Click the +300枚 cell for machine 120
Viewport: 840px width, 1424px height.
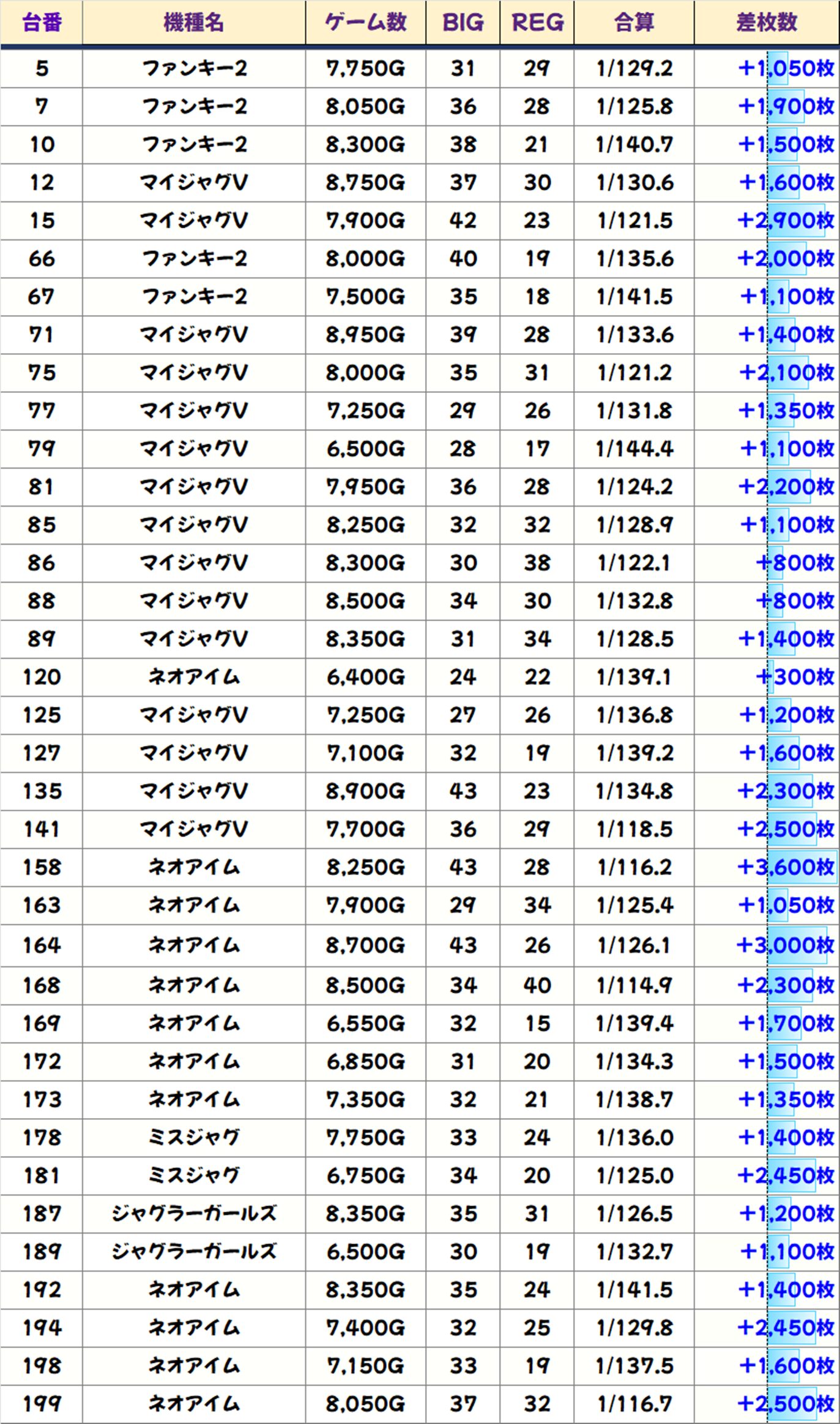pos(794,677)
